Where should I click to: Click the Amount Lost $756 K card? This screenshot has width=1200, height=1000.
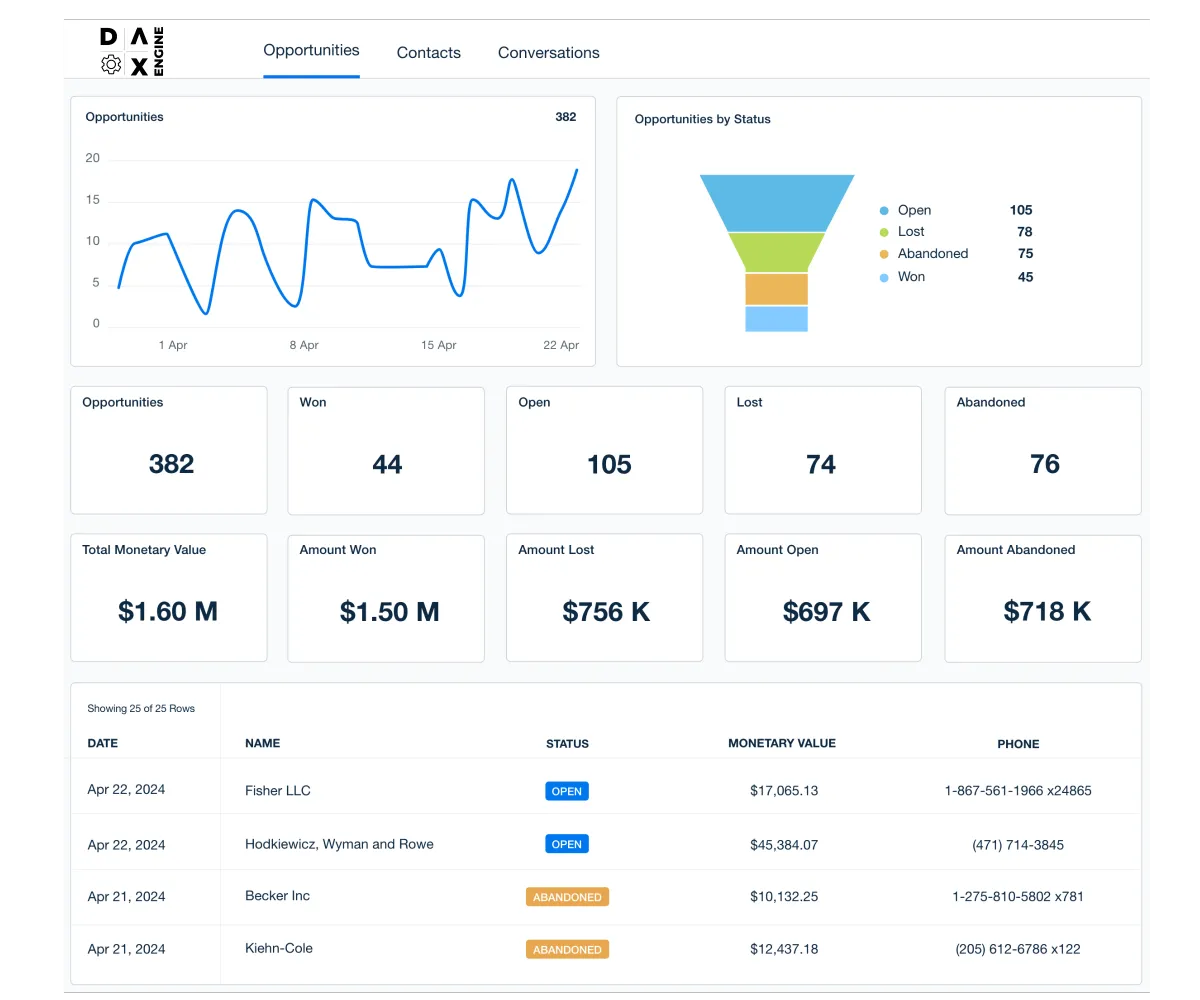604,598
